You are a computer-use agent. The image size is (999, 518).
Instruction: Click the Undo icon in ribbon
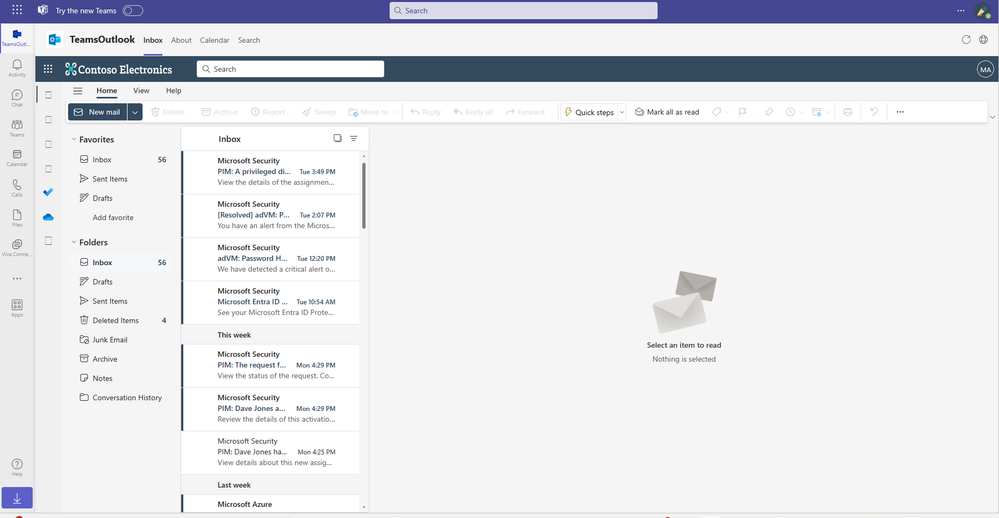pyautogui.click(x=874, y=112)
